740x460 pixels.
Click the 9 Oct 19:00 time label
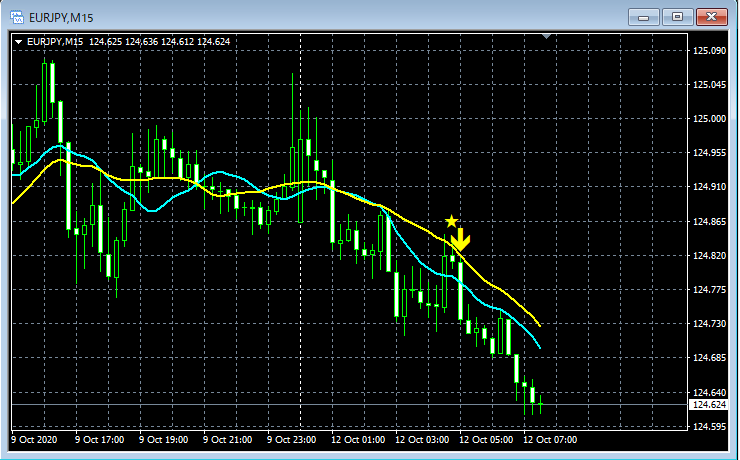coord(163,440)
